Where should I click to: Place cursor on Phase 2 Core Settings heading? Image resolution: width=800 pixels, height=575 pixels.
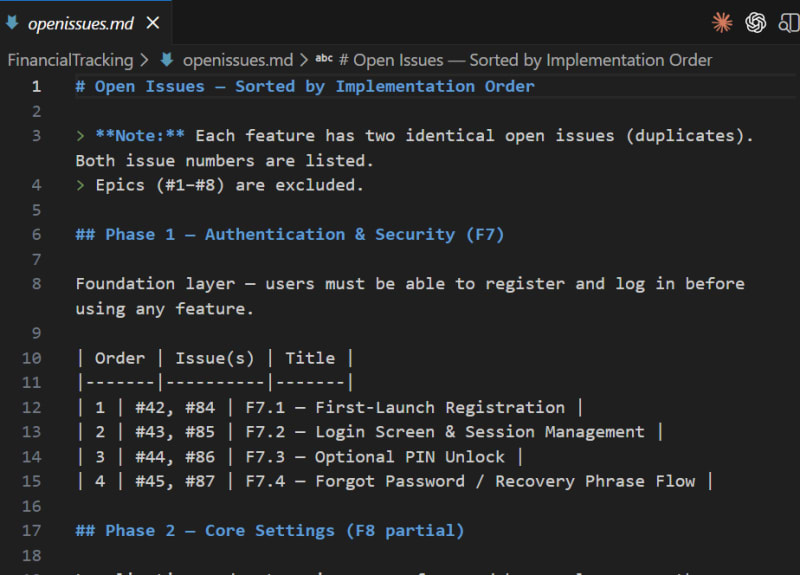pos(270,530)
